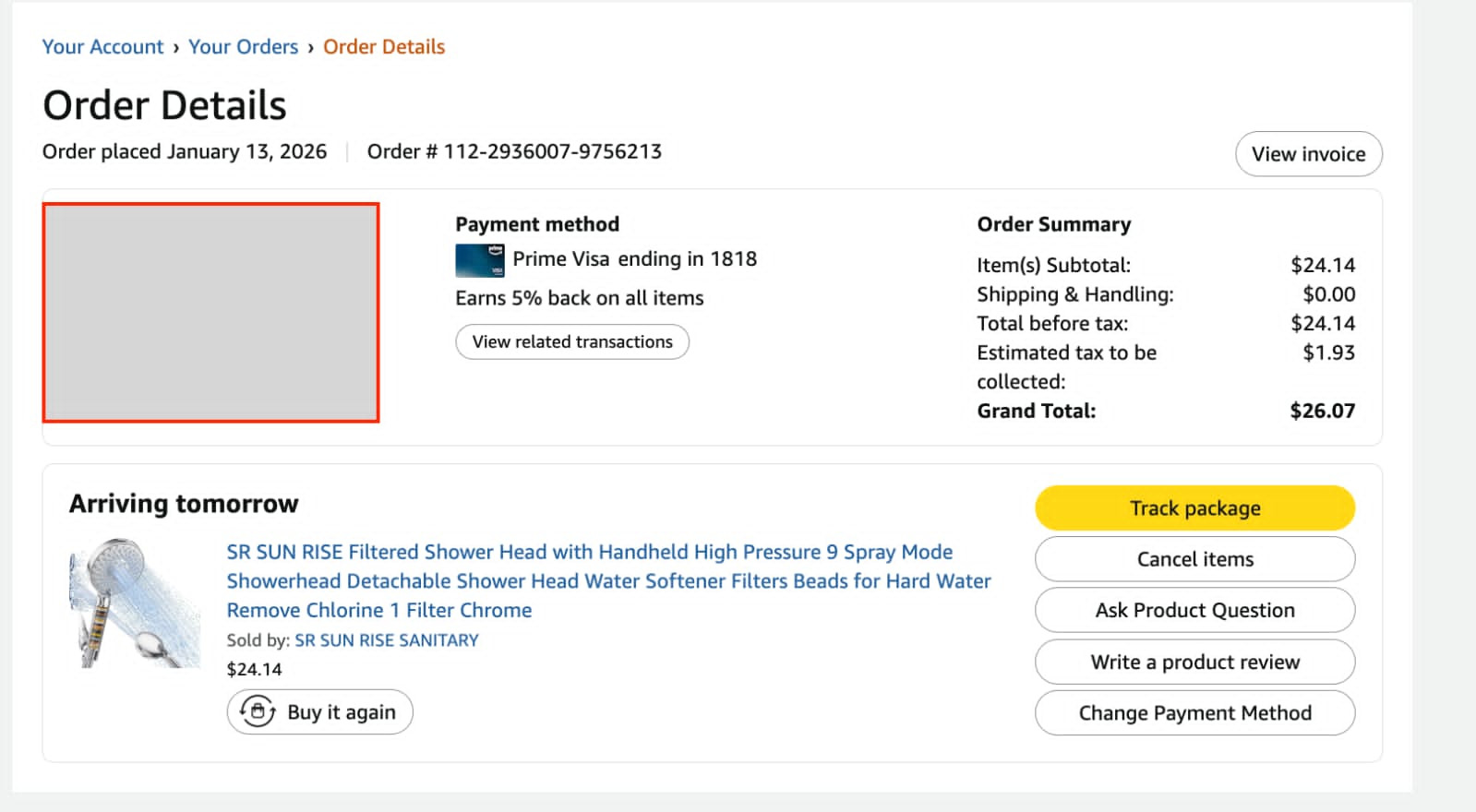Click the Buy it again button label
This screenshot has height=812, width=1476.
click(x=341, y=712)
